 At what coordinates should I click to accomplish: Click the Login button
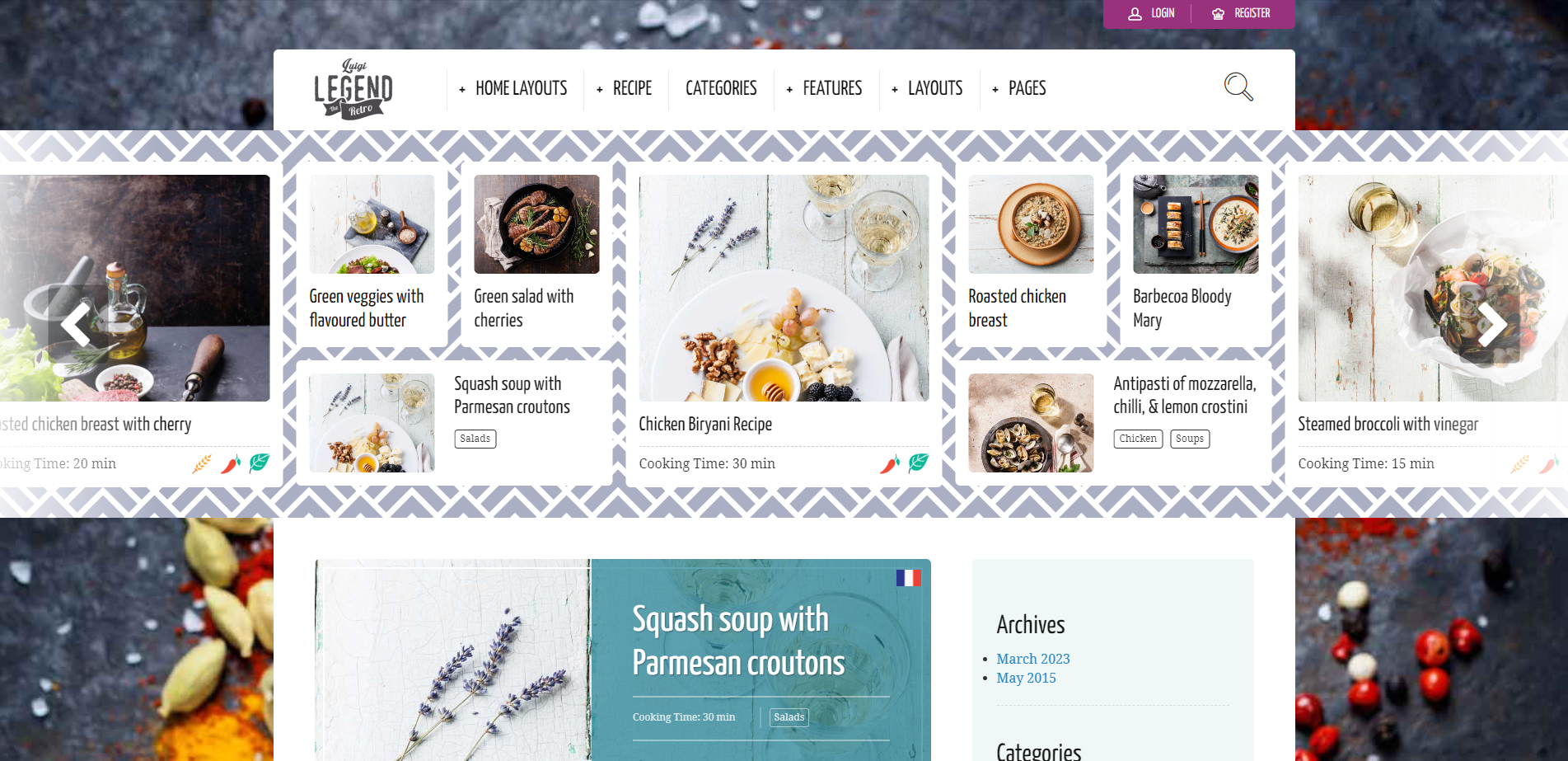(1152, 13)
